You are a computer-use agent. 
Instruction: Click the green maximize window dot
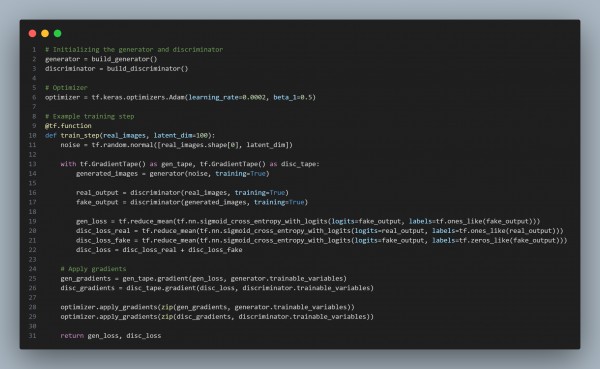[x=57, y=34]
